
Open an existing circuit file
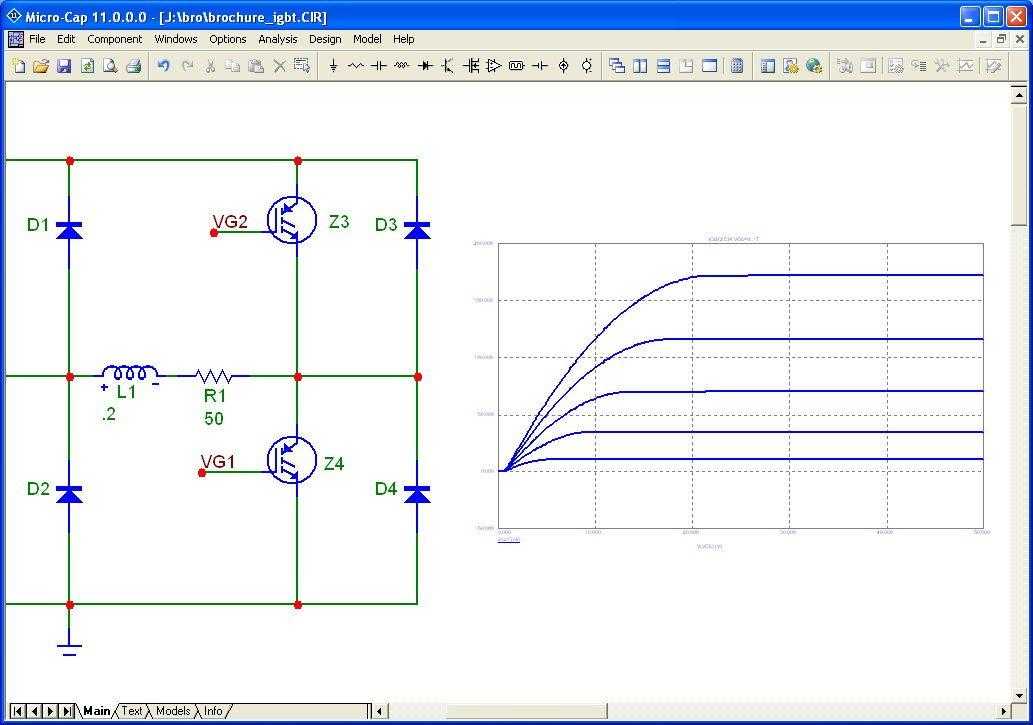coord(40,65)
